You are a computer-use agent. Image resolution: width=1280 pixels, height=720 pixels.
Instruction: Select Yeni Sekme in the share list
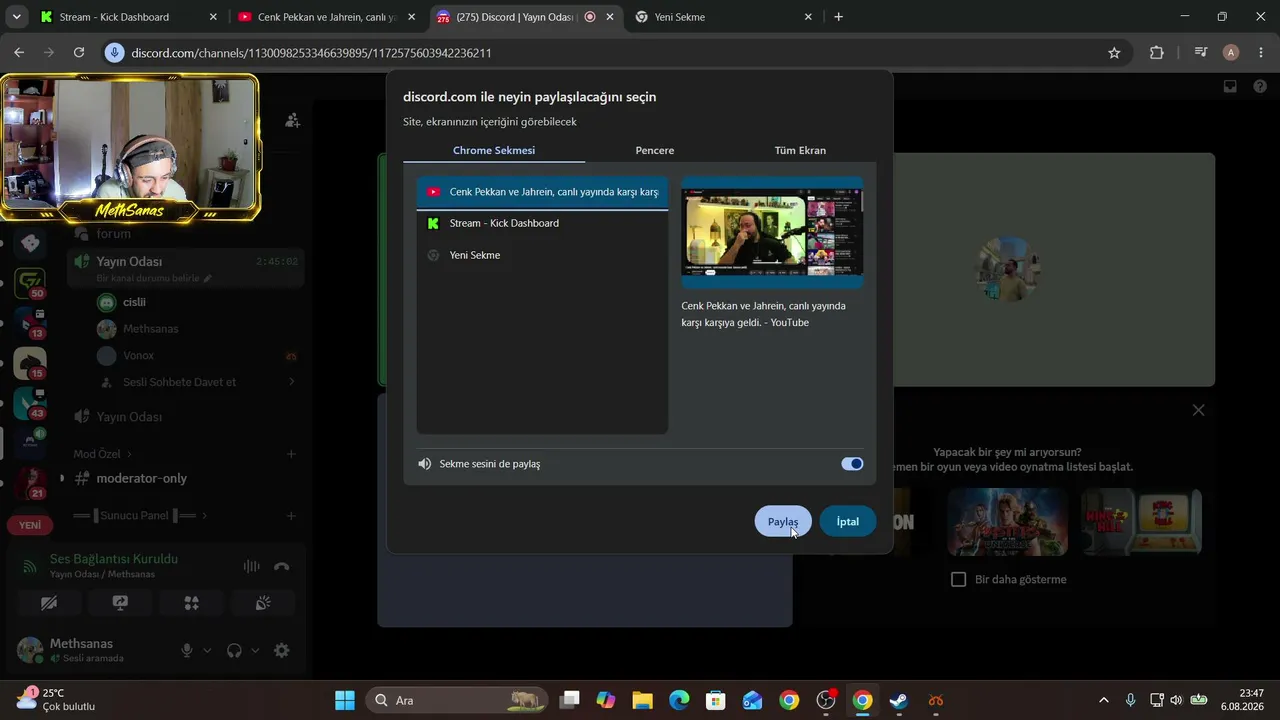click(x=542, y=255)
